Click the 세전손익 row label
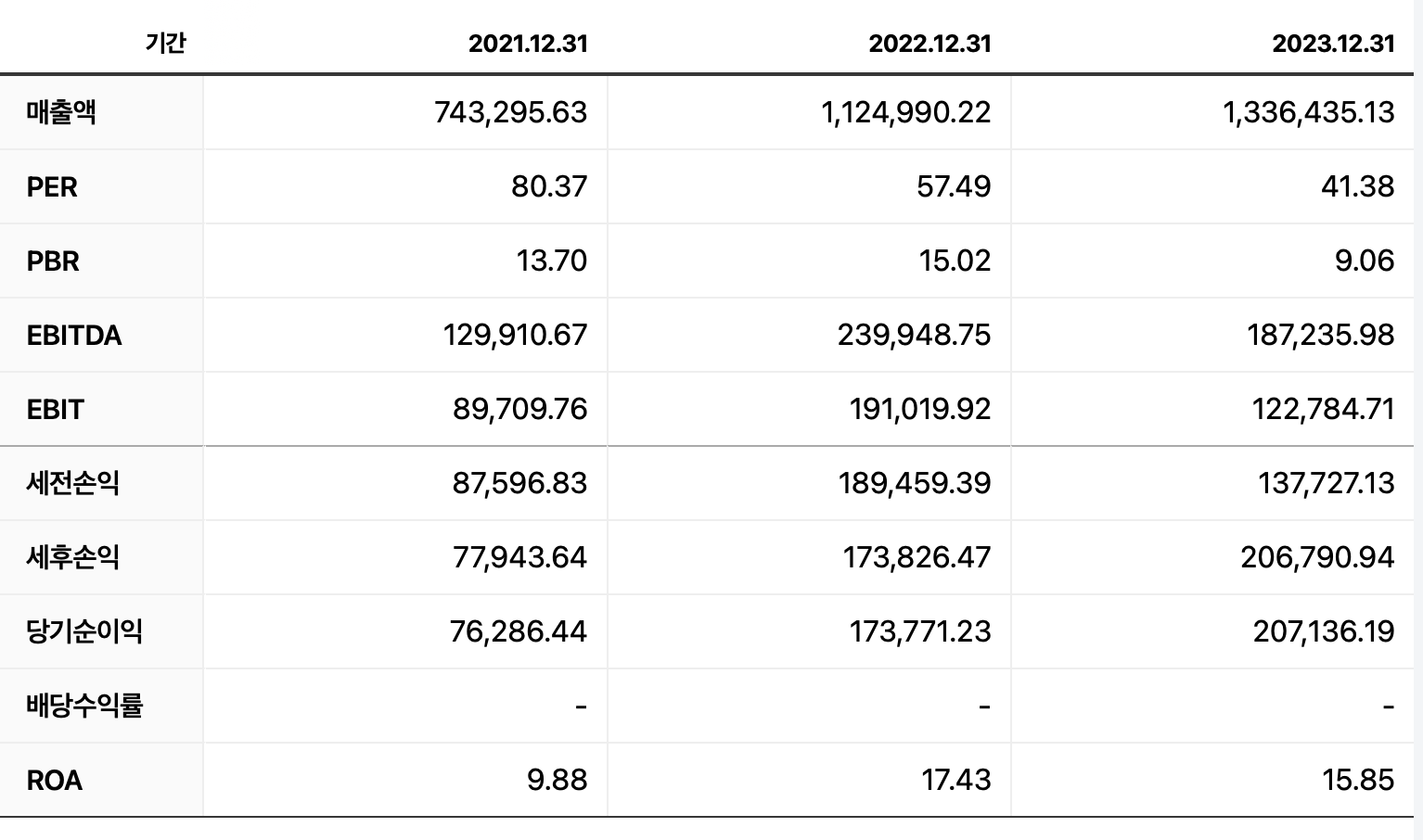Viewport: 1423px width, 840px height. [72, 483]
